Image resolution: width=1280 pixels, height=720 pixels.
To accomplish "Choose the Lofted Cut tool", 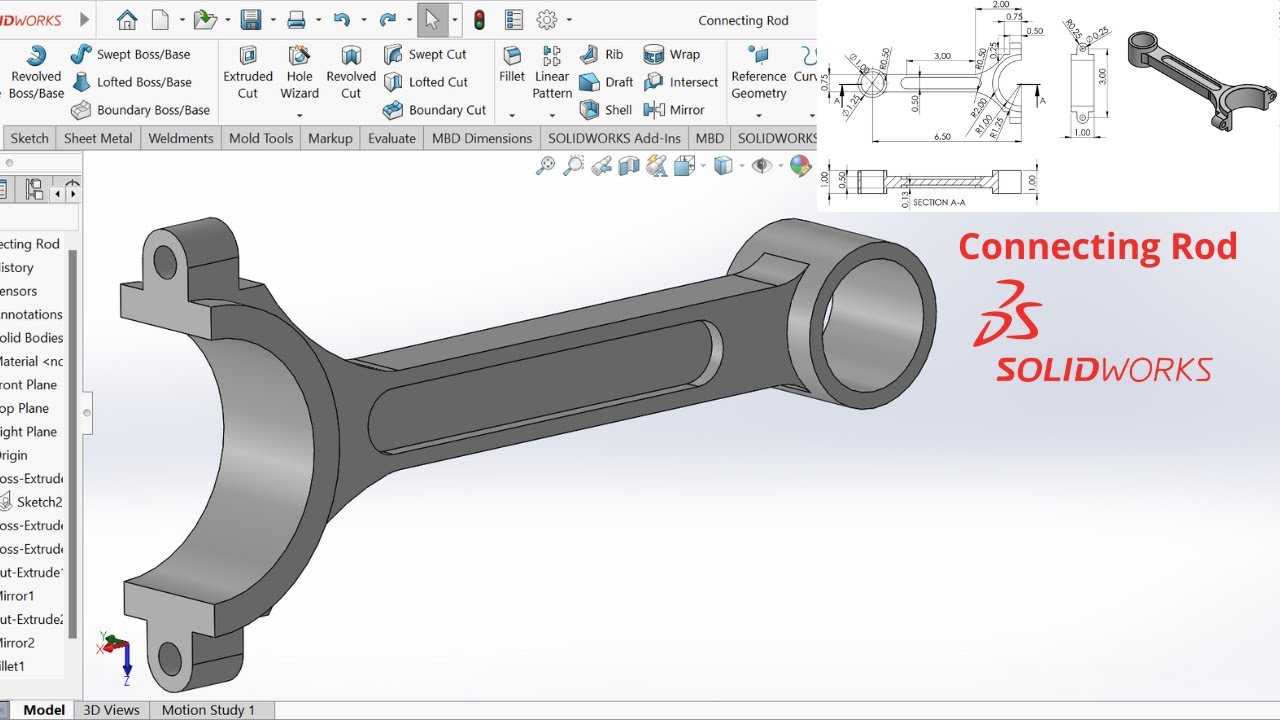I will 426,82.
